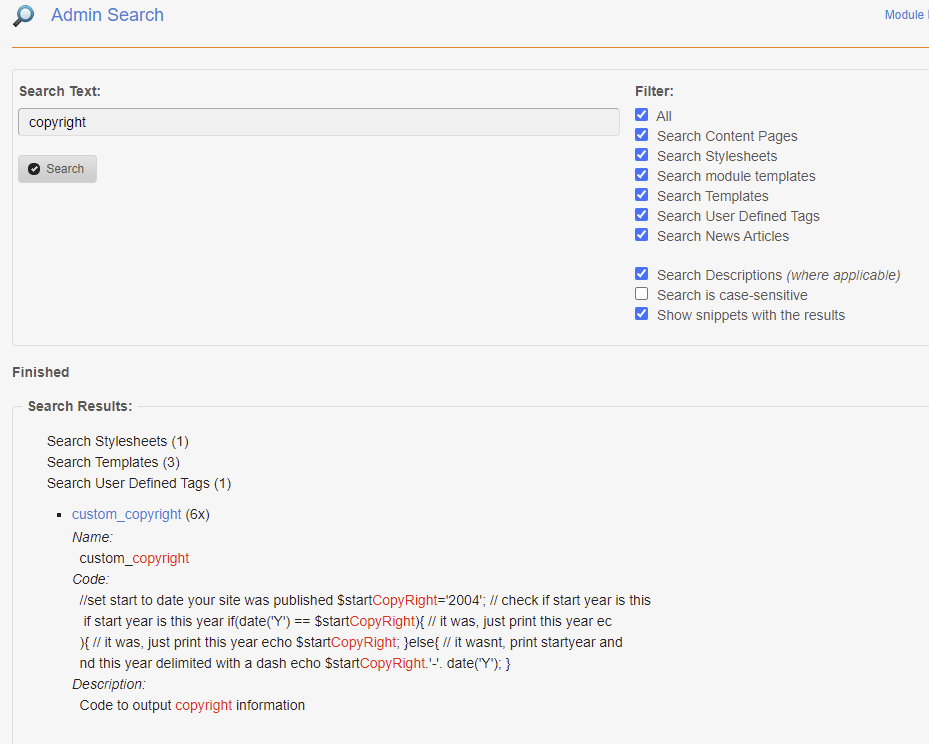This screenshot has width=929, height=744.
Task: Open the Module link at top right
Action: click(905, 15)
